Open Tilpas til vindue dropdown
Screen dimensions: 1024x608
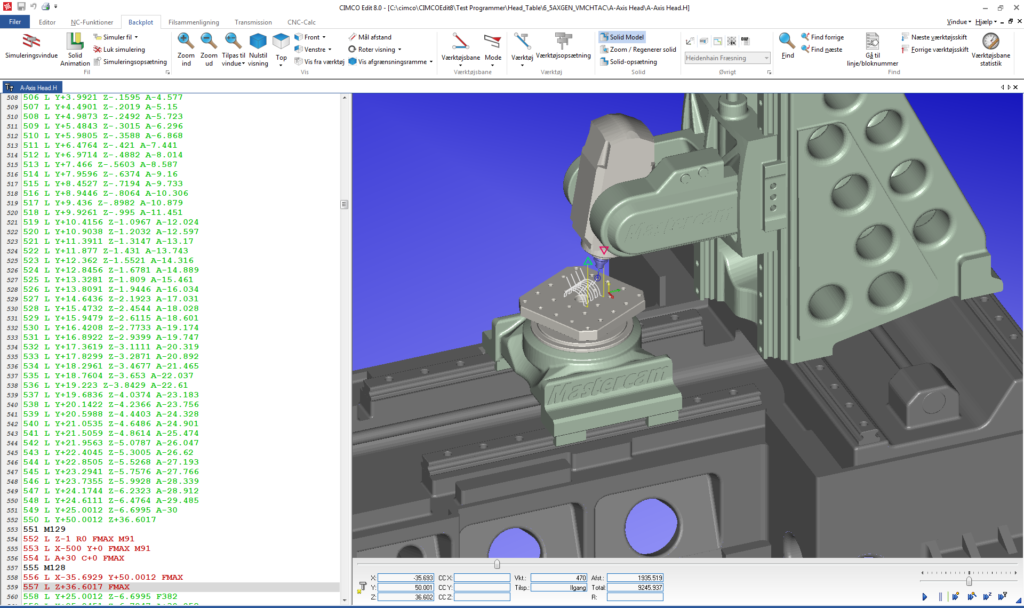(x=233, y=49)
